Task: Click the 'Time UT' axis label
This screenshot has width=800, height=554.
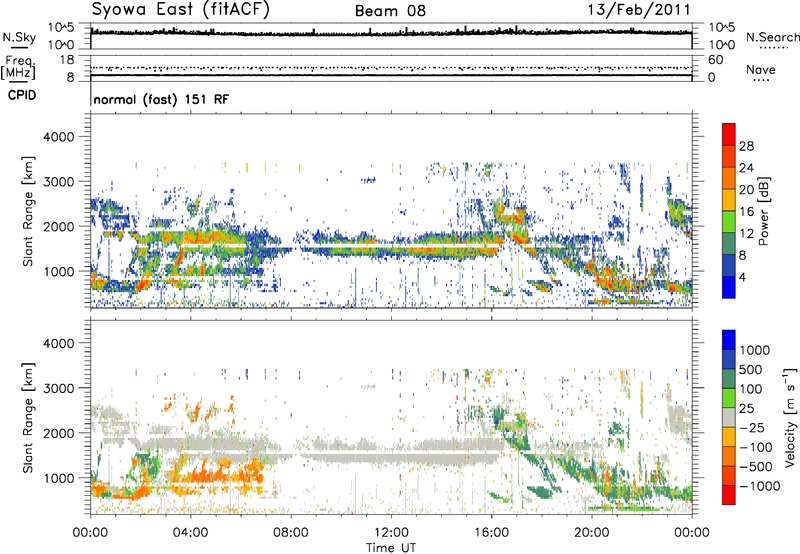Action: point(391,548)
